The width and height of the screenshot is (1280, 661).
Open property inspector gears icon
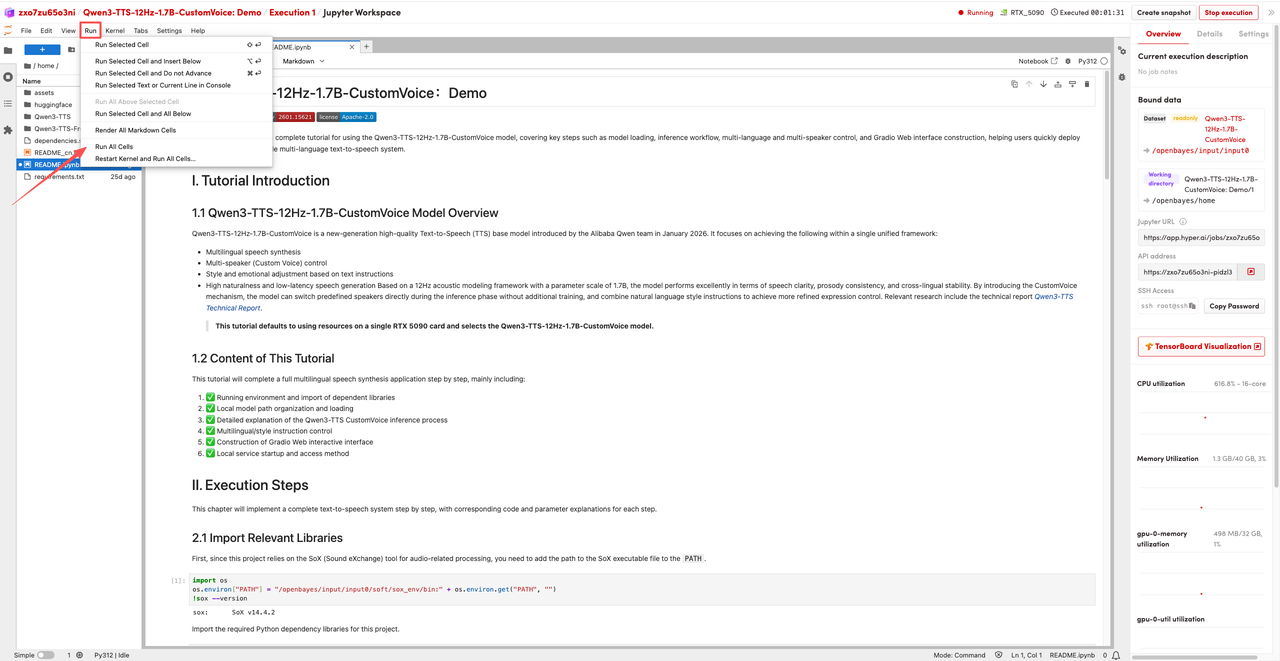(x=1122, y=51)
